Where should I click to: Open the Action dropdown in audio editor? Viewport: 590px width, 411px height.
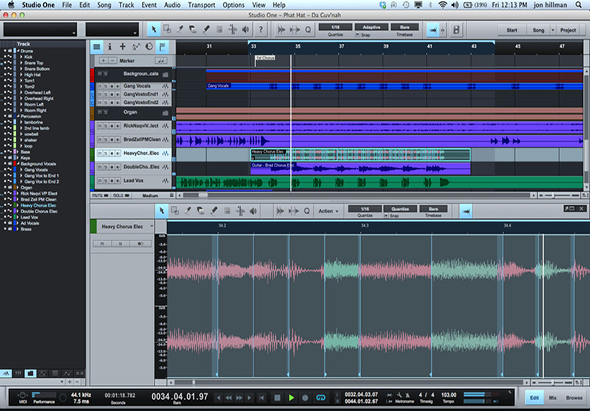[328, 211]
